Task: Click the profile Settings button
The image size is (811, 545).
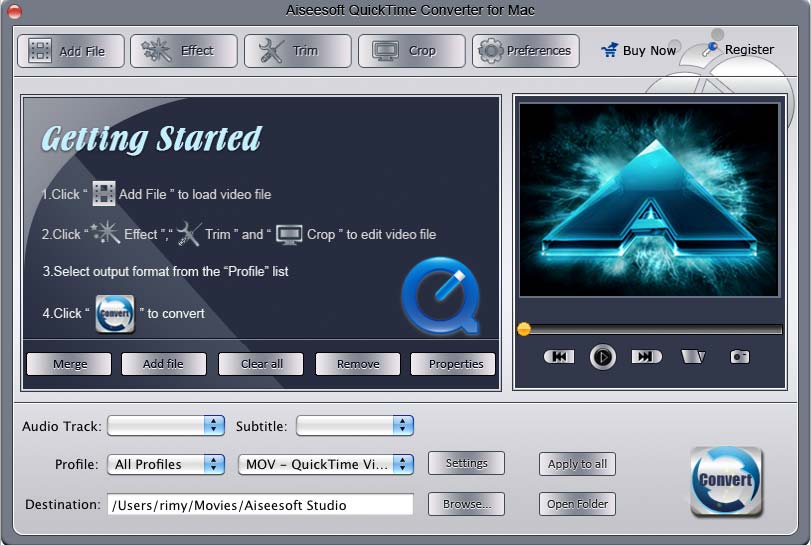Action: point(466,463)
